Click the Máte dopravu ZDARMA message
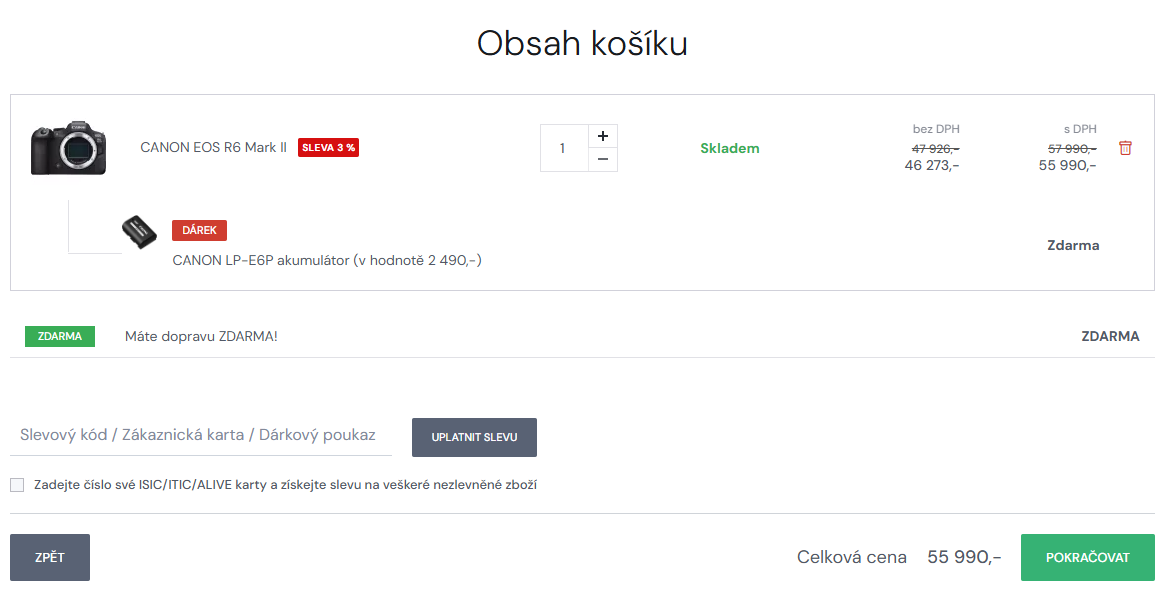The width and height of the screenshot is (1167, 591). tap(201, 336)
